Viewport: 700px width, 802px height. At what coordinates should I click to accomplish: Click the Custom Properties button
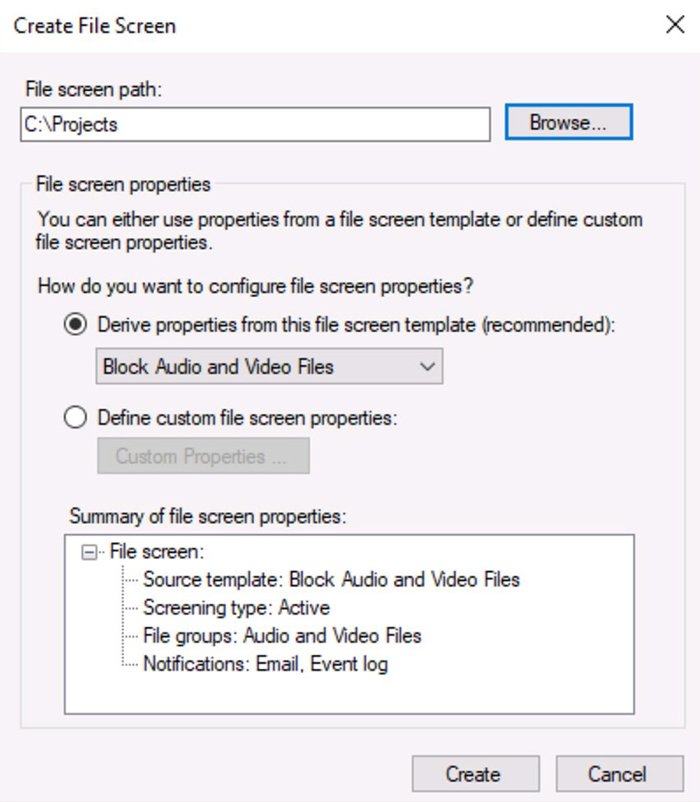click(x=203, y=456)
